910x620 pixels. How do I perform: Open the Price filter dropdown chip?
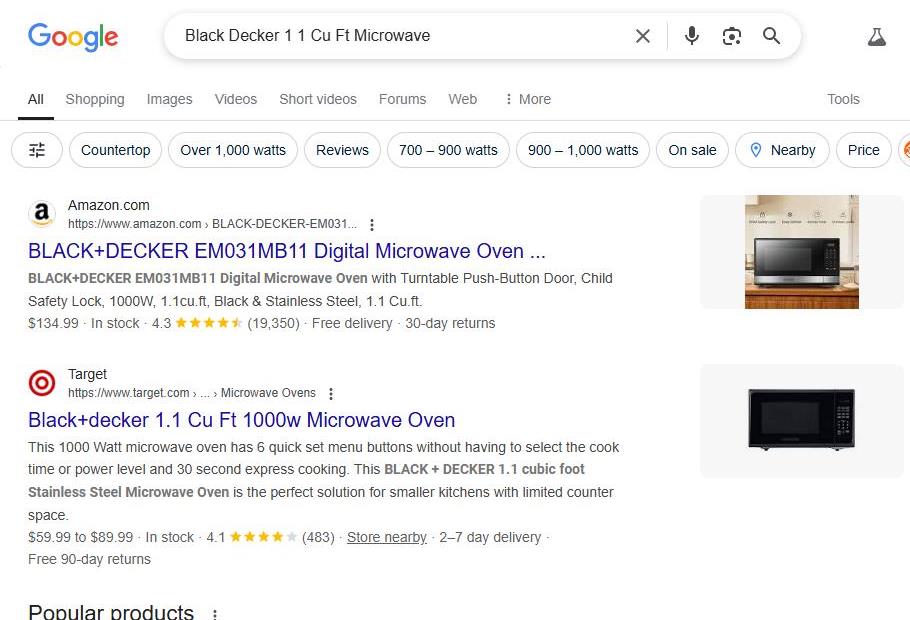click(x=864, y=150)
